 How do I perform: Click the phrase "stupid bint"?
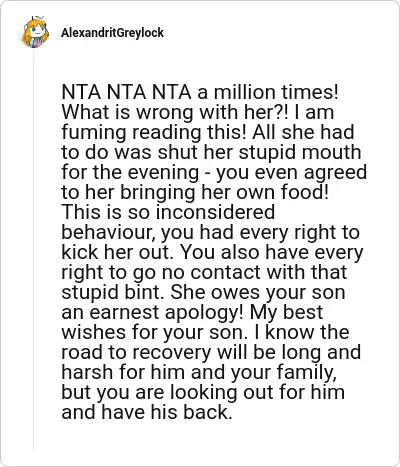click(x=113, y=292)
